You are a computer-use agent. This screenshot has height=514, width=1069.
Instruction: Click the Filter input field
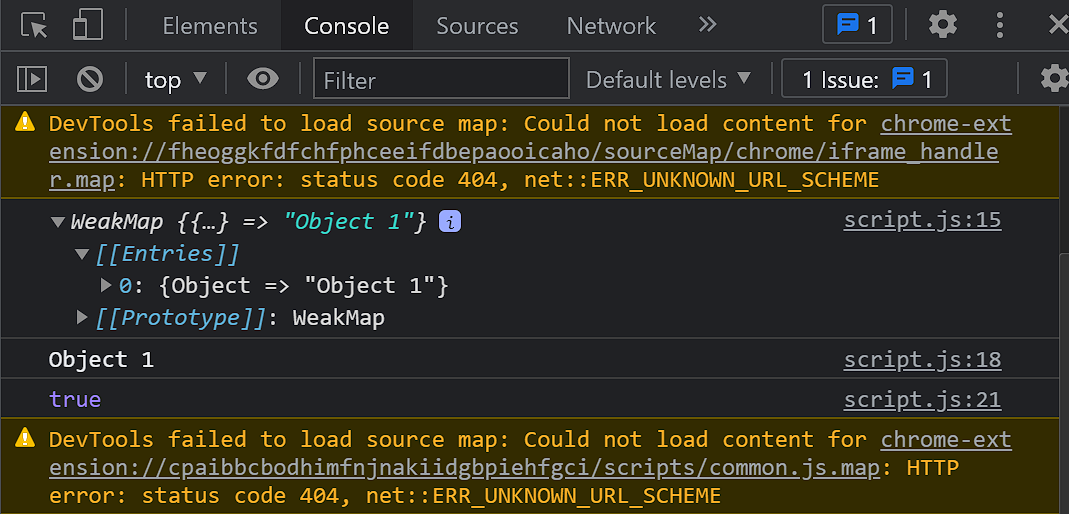click(441, 79)
